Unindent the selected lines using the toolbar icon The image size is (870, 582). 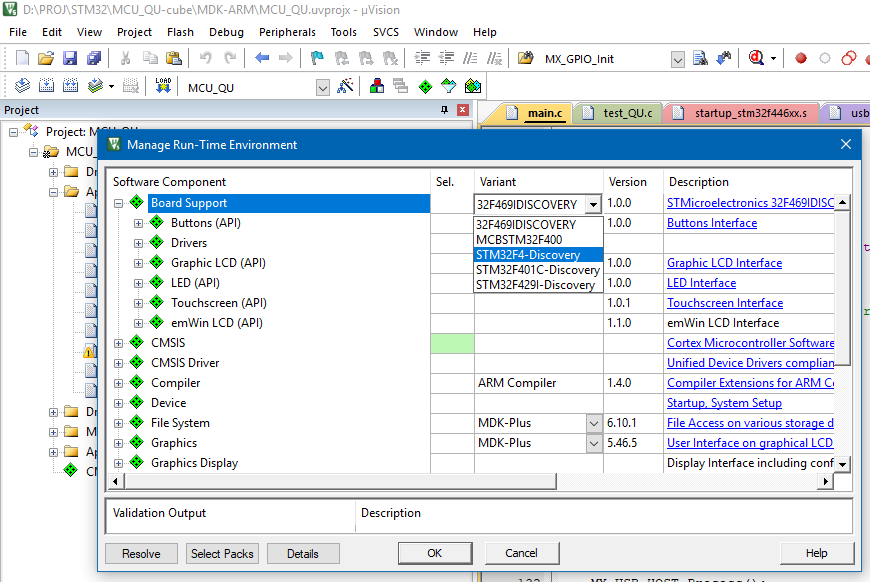[x=446, y=58]
